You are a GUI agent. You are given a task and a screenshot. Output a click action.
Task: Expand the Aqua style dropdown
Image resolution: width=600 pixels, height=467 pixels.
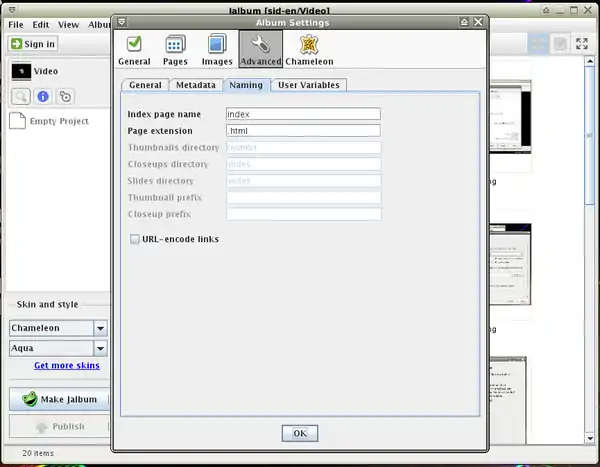(100, 348)
